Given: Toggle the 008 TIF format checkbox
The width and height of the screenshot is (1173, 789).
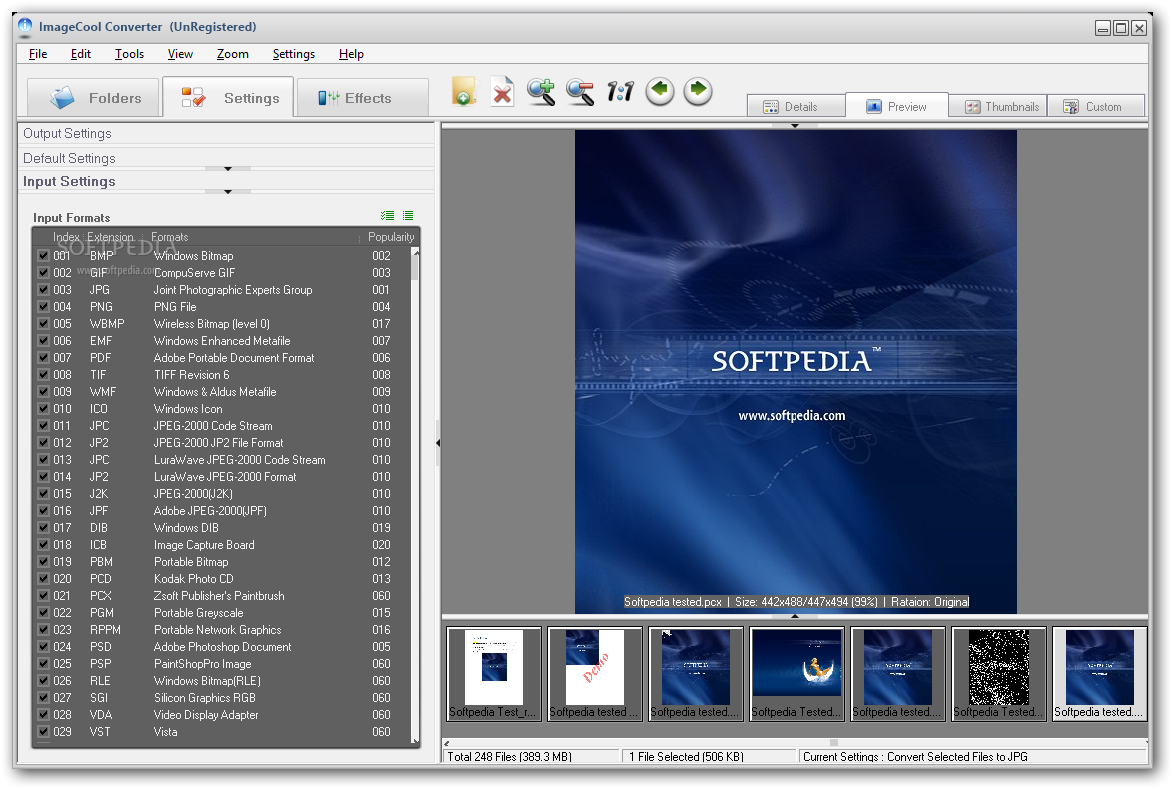Looking at the screenshot, I should pos(43,374).
